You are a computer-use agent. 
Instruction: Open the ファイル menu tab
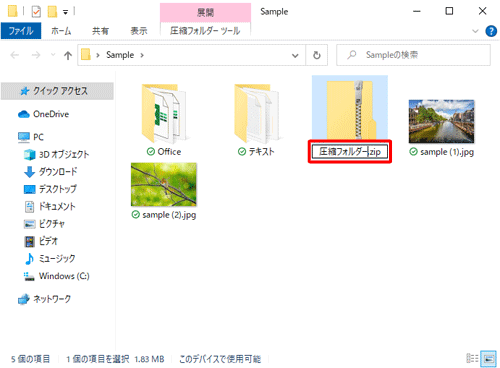point(21,31)
